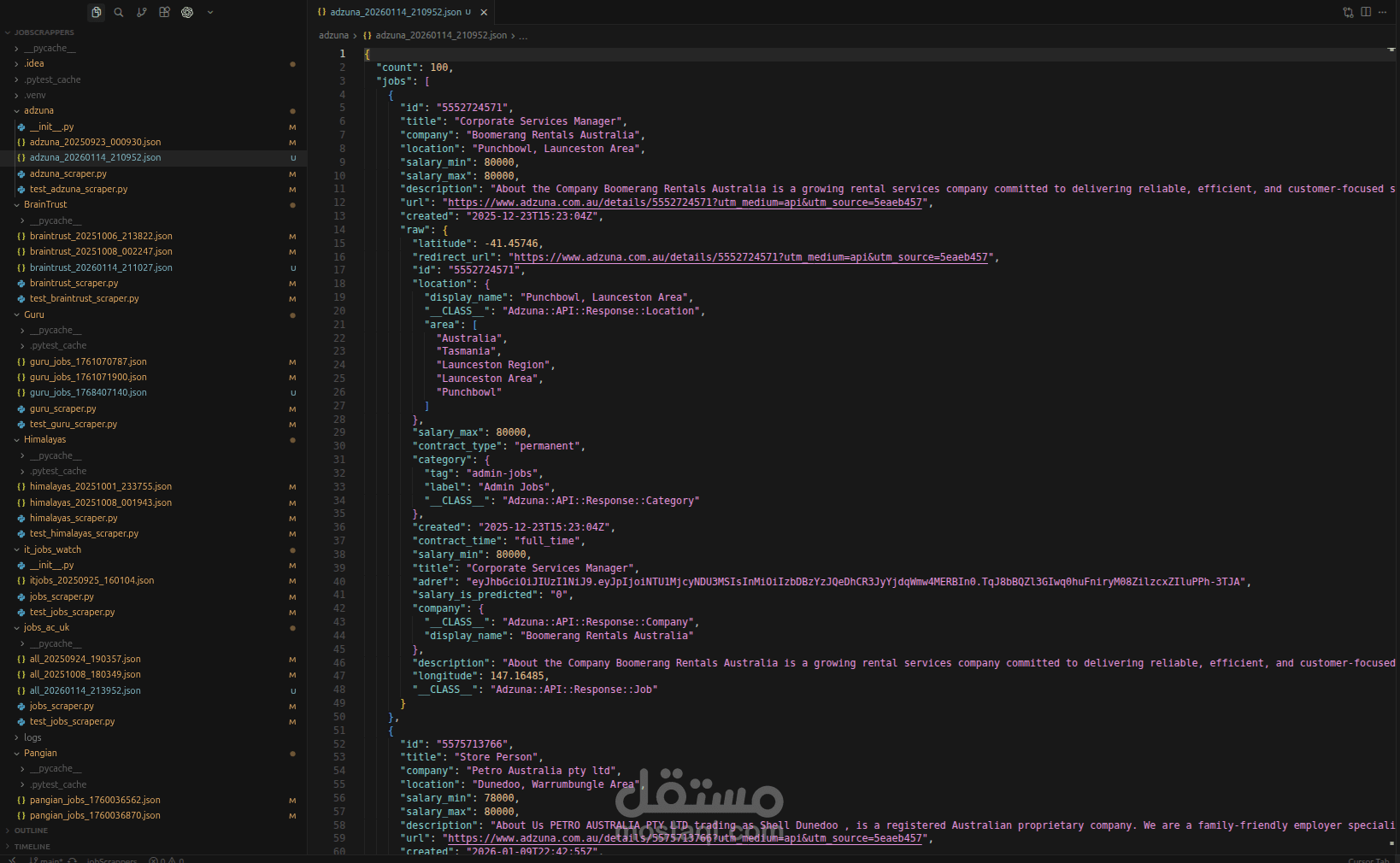
Task: Expand the TIMELINE section
Action: pos(32,847)
